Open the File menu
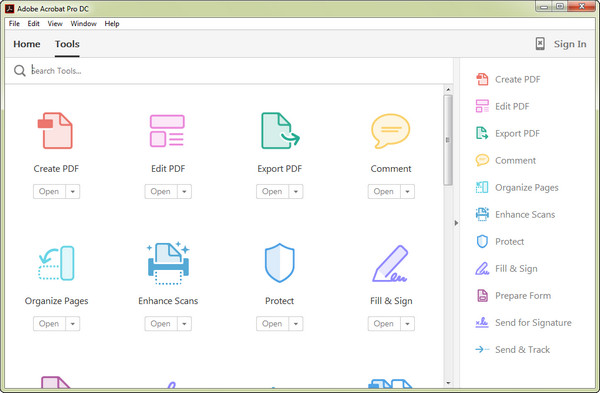This screenshot has width=600, height=393. [14, 23]
